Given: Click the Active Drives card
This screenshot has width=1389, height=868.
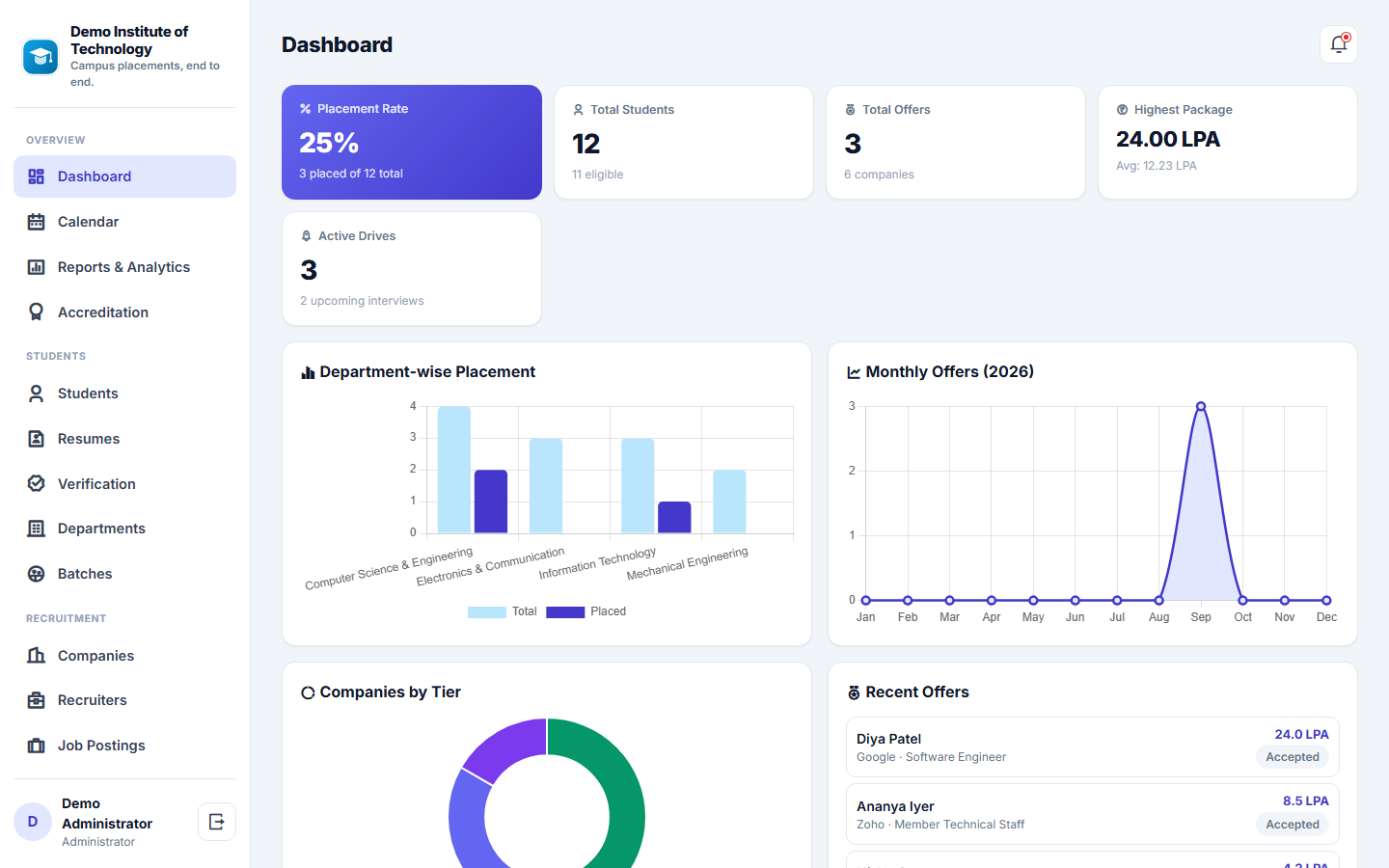Looking at the screenshot, I should click(412, 269).
